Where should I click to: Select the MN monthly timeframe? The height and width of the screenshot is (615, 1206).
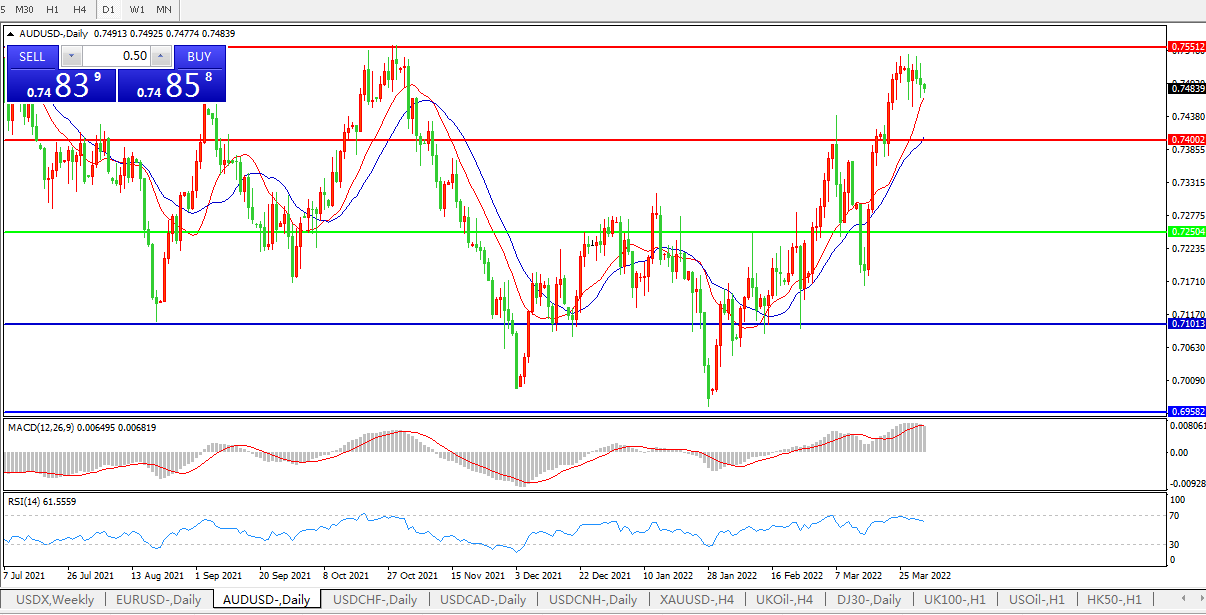[x=164, y=9]
